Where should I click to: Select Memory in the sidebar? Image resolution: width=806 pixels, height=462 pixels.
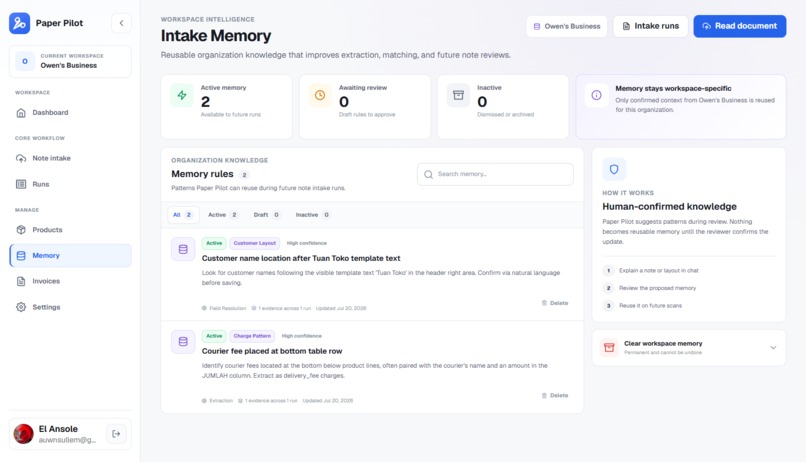(70, 255)
